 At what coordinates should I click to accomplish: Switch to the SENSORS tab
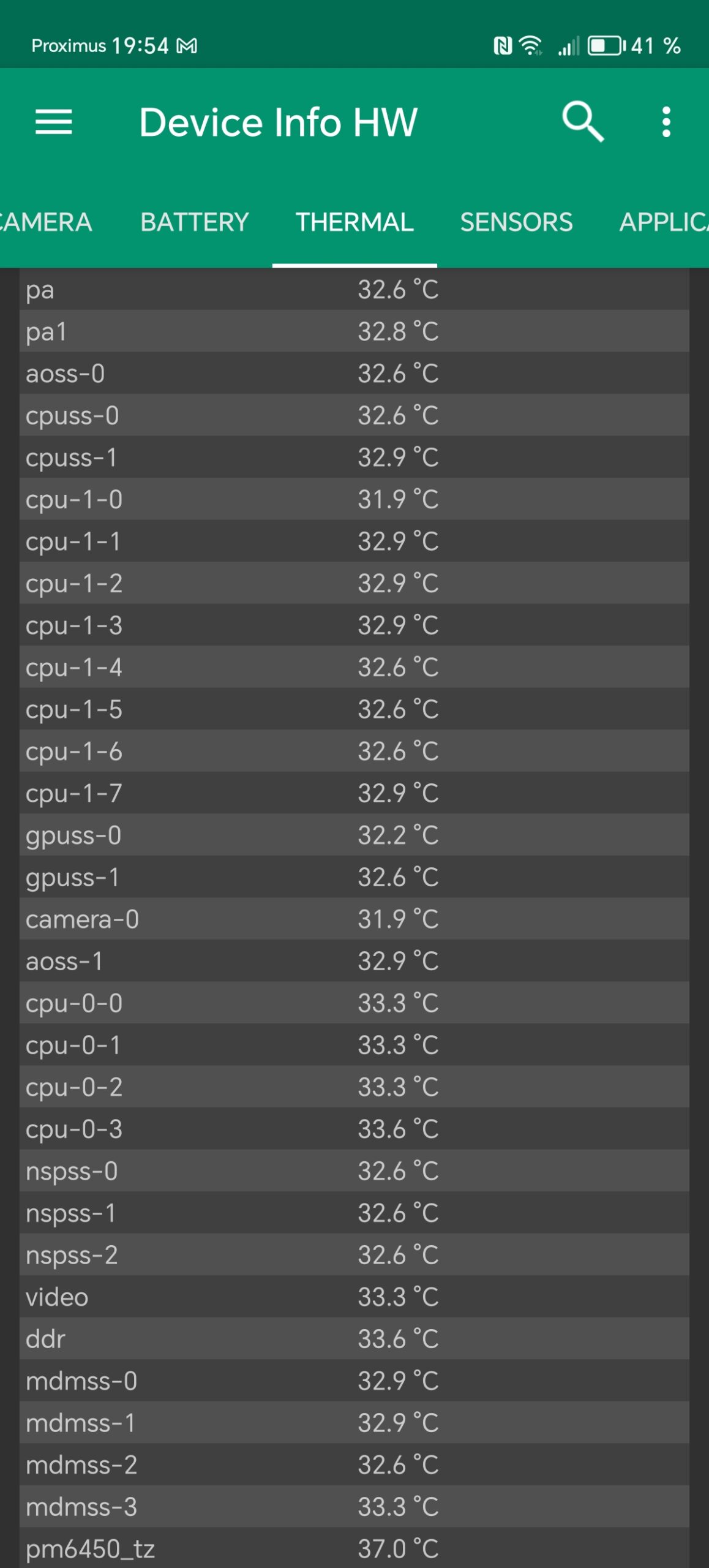click(x=516, y=222)
